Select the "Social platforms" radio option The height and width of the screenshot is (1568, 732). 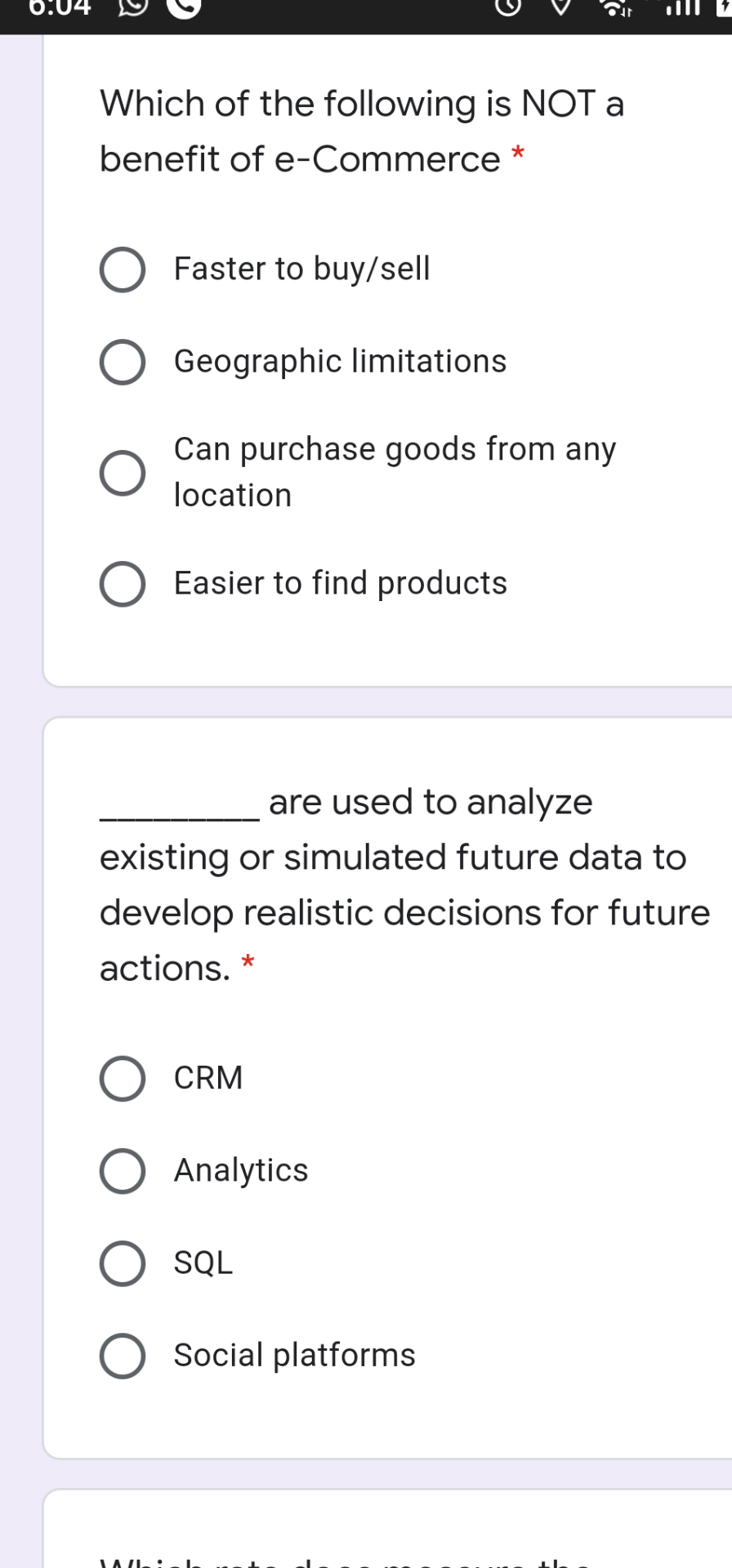click(123, 1356)
